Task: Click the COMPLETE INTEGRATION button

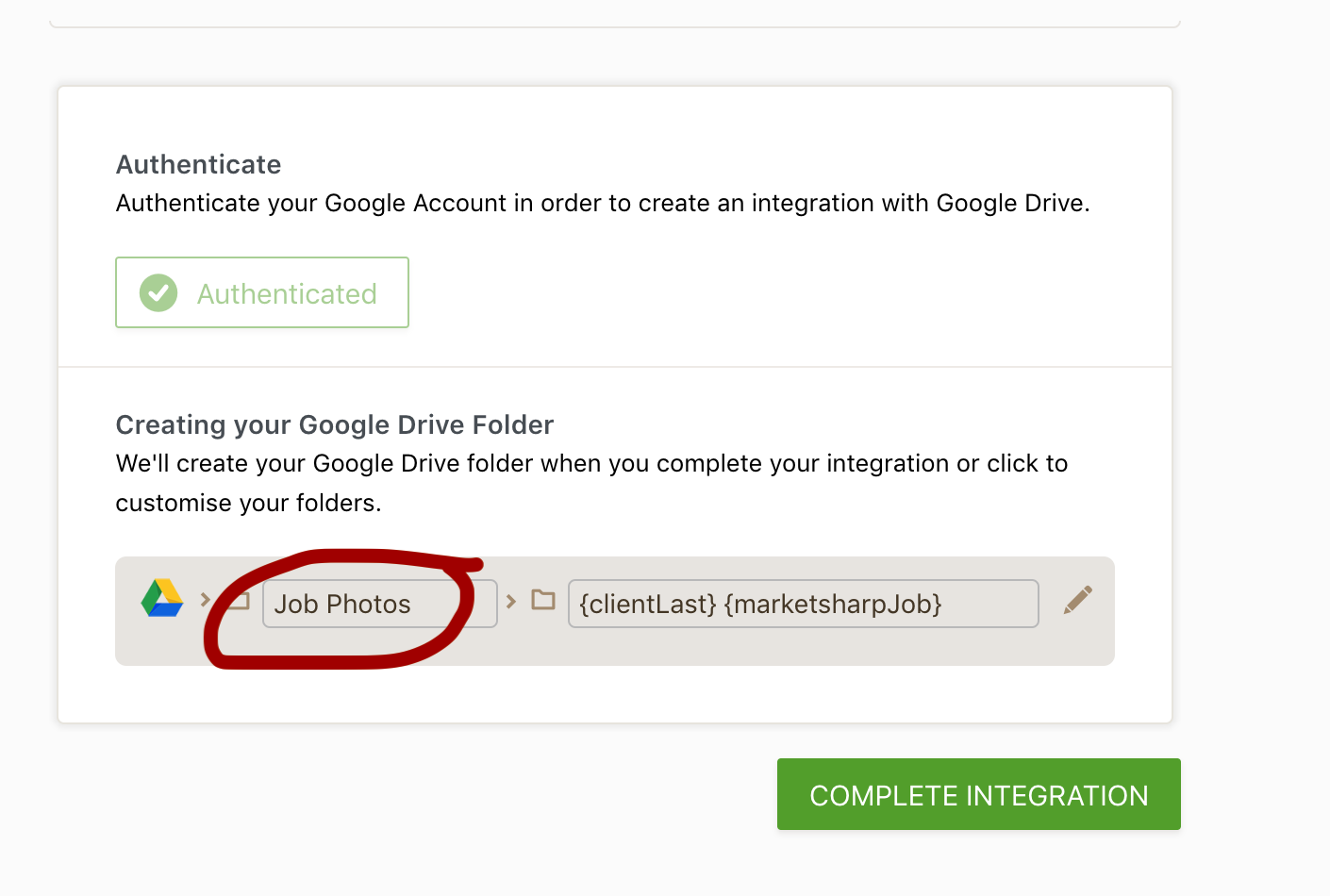Action: pyautogui.click(x=978, y=794)
